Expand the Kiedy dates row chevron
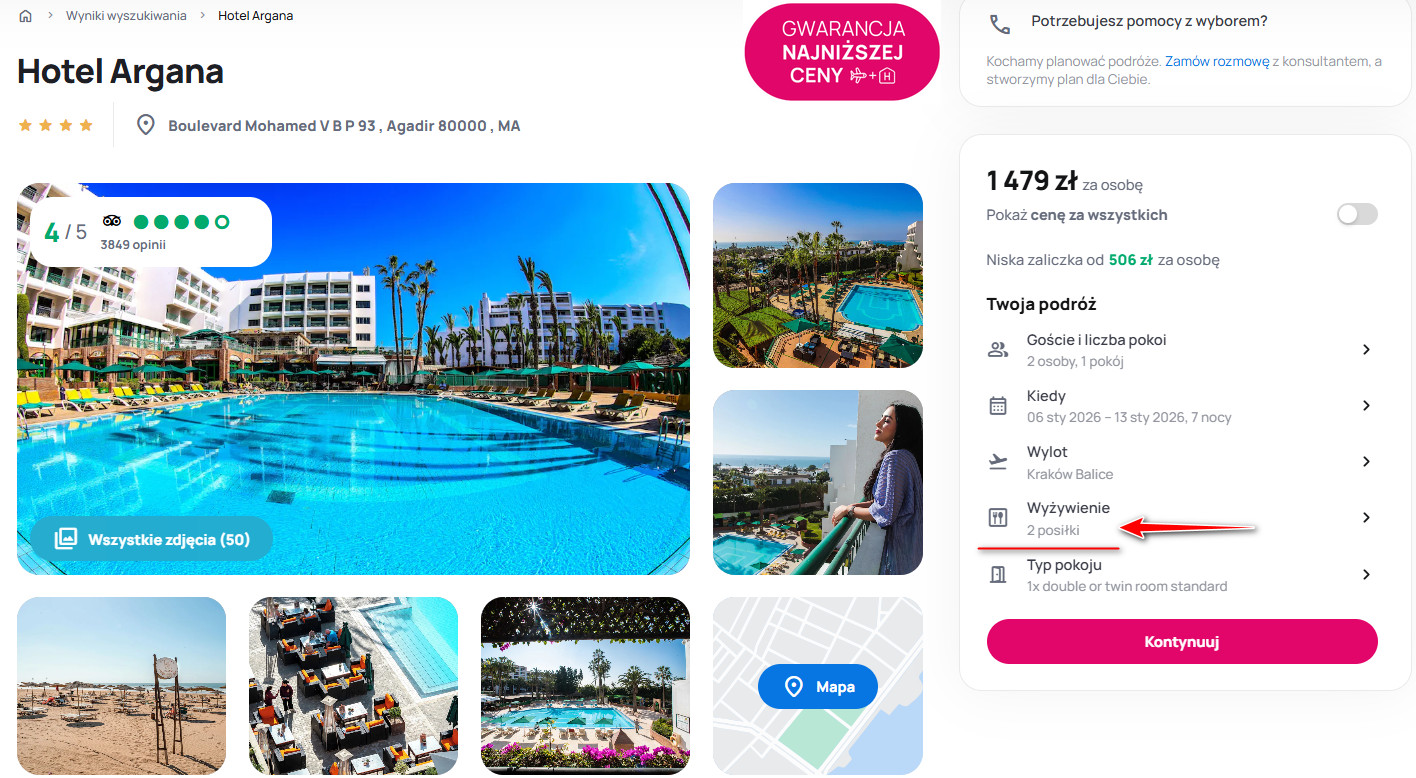The height and width of the screenshot is (778, 1416). point(1366,405)
